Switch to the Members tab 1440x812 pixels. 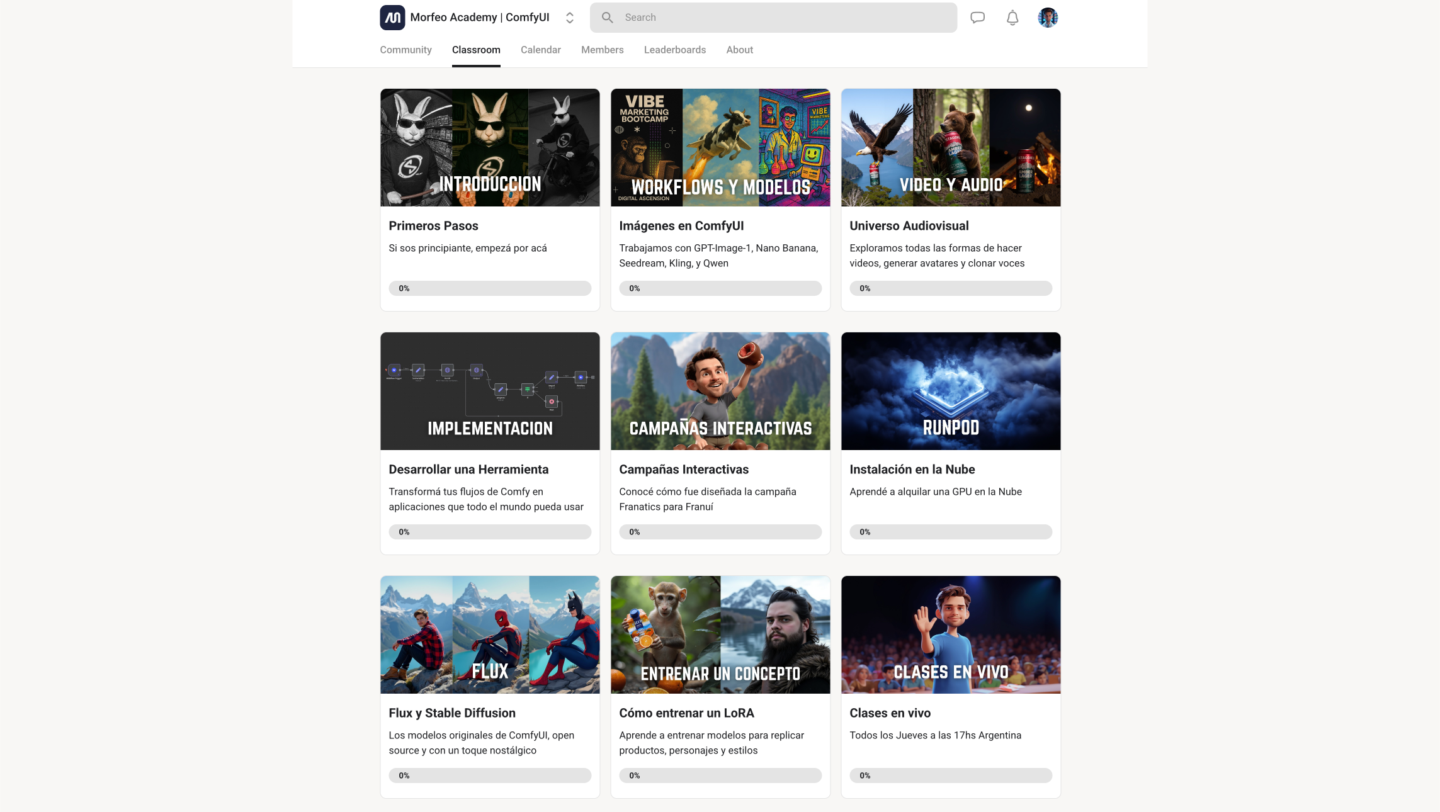point(602,50)
